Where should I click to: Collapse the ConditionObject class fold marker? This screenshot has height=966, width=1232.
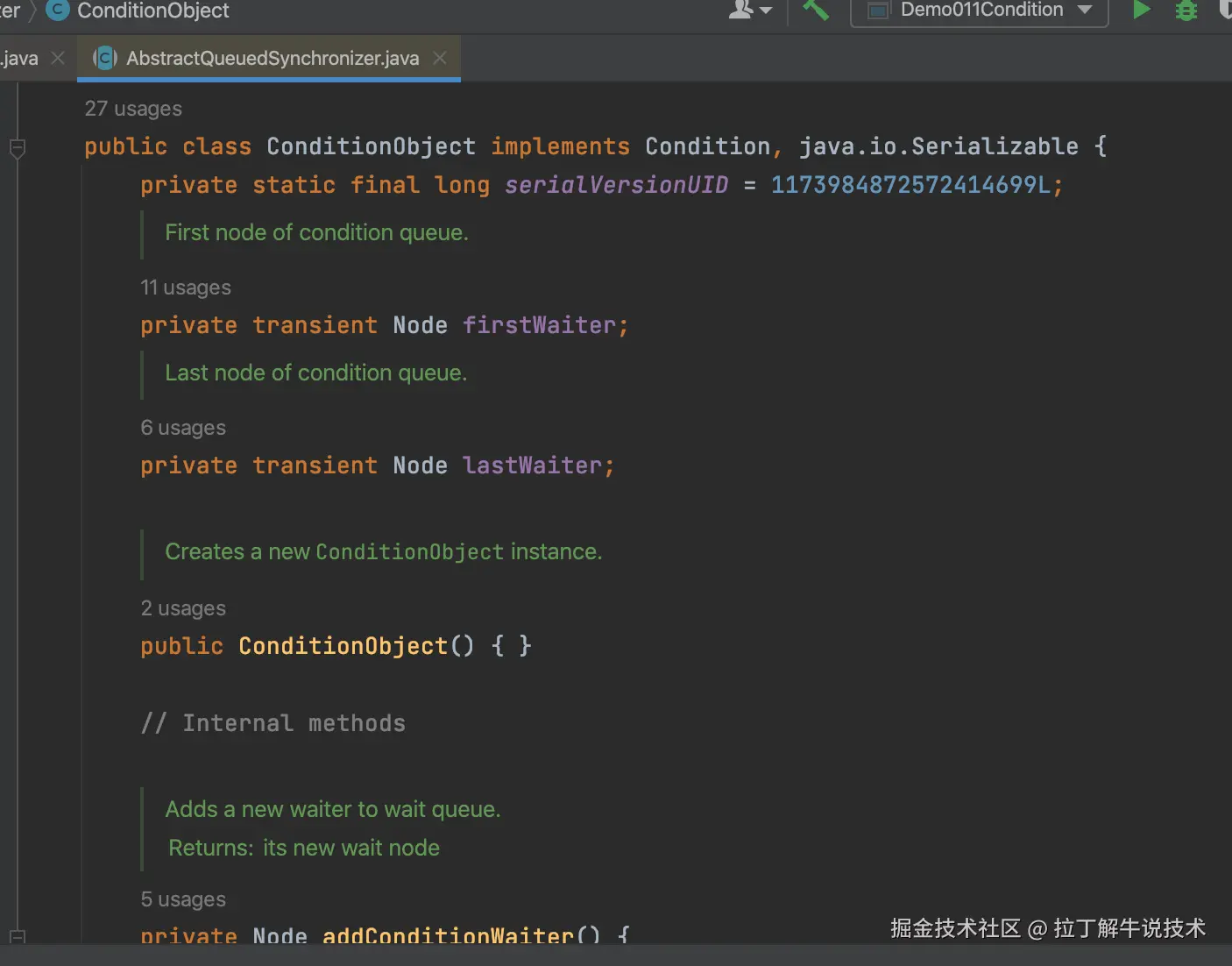tap(18, 148)
